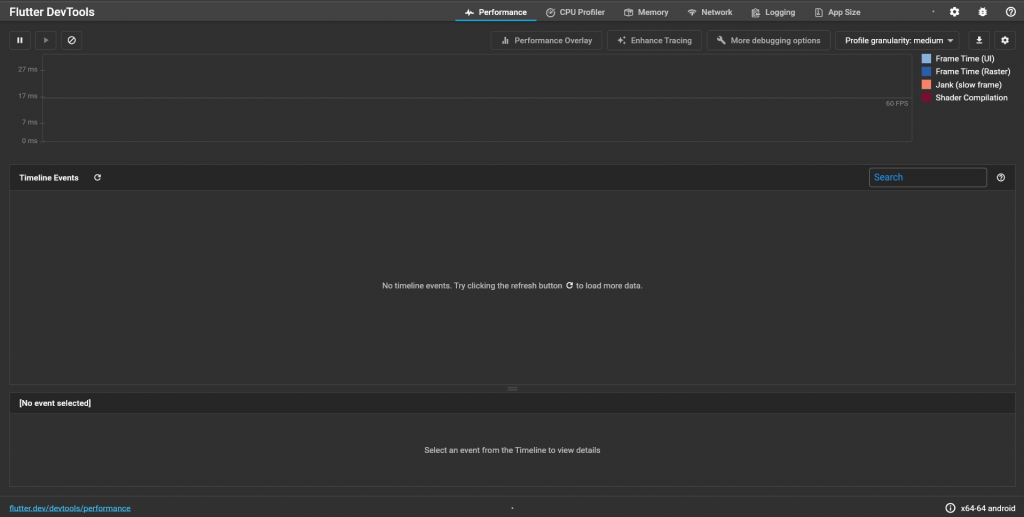
Task: Open the Network tab
Action: 710,12
